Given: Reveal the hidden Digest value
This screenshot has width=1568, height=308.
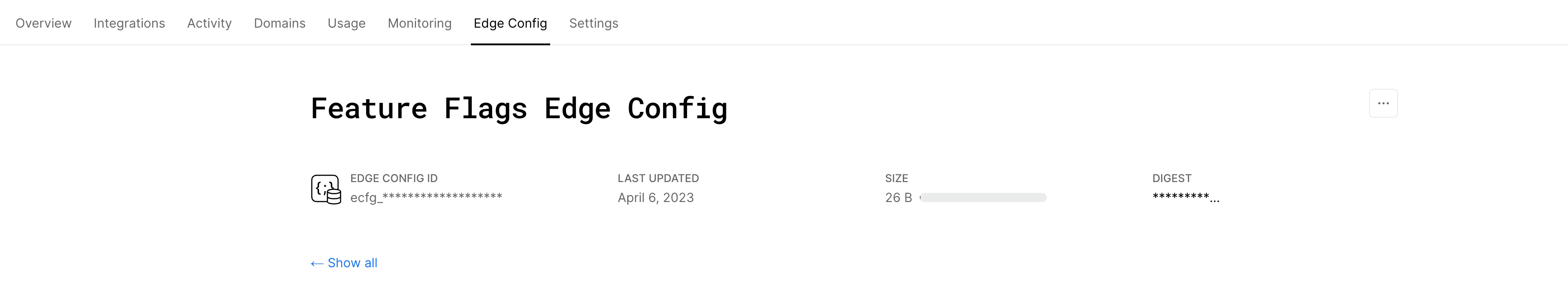Looking at the screenshot, I should (x=1186, y=197).
